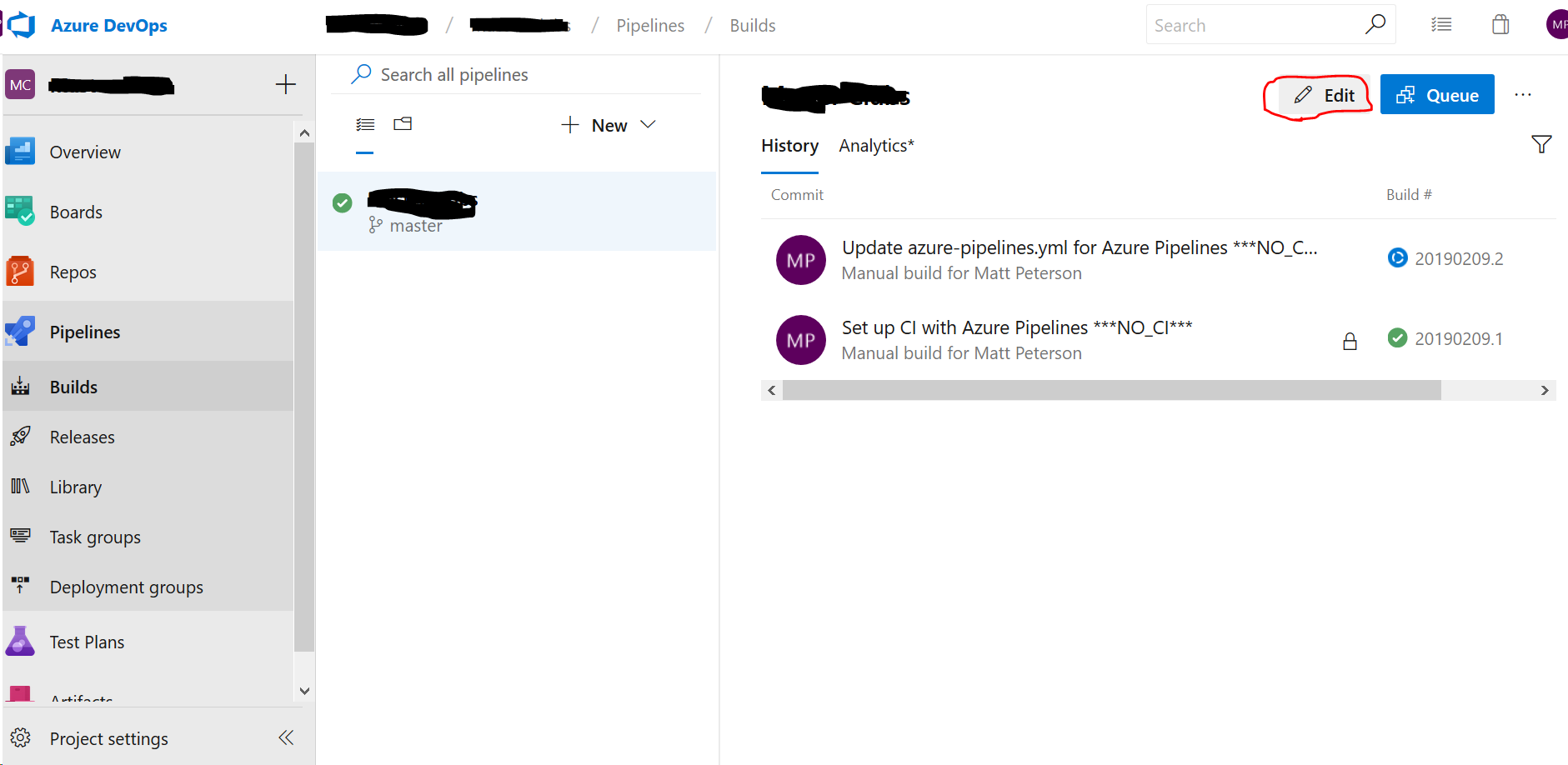Click the Azure DevOps title text
The width and height of the screenshot is (1568, 765).
coord(109,26)
